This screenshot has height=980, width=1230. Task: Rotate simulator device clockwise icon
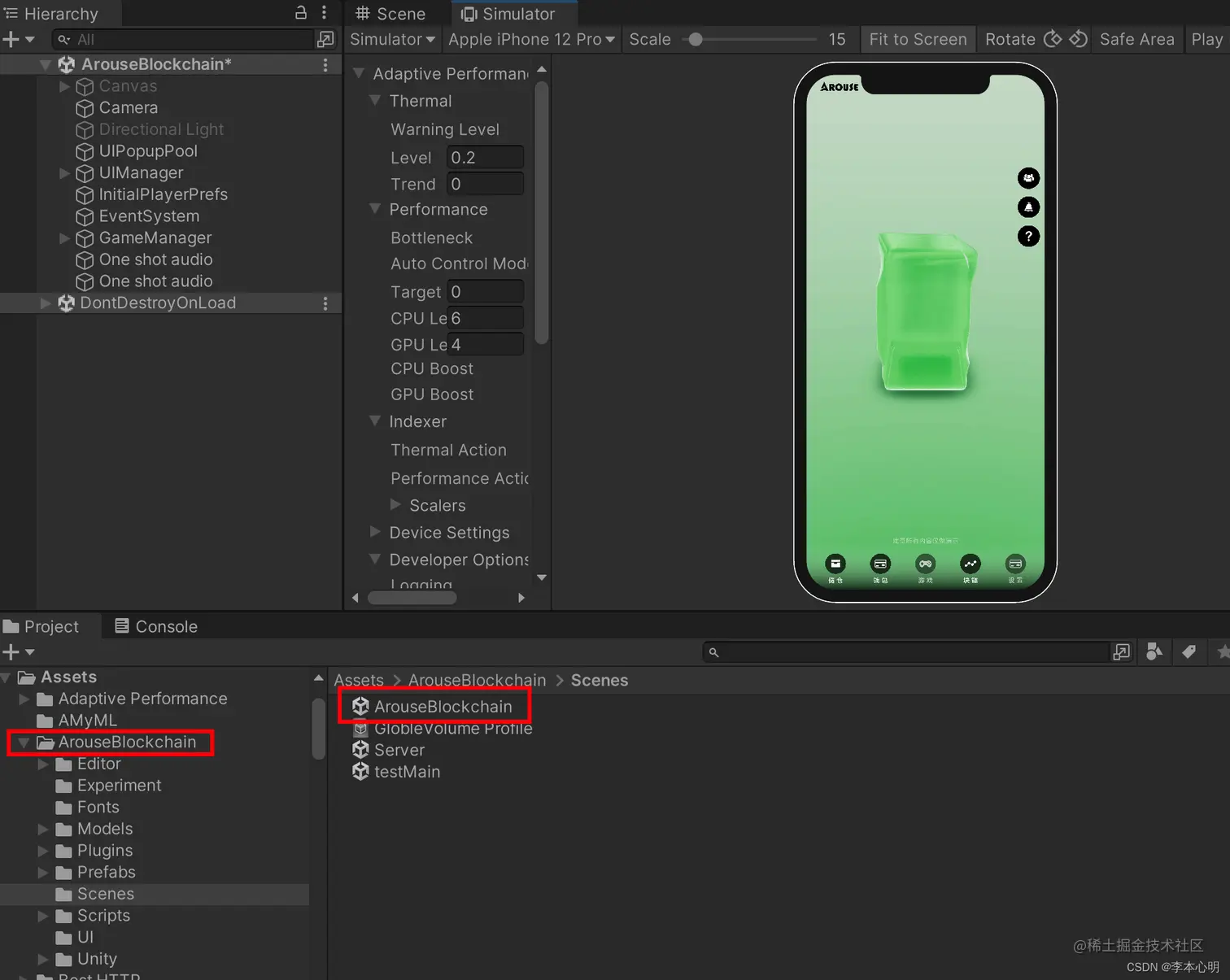point(1053,39)
